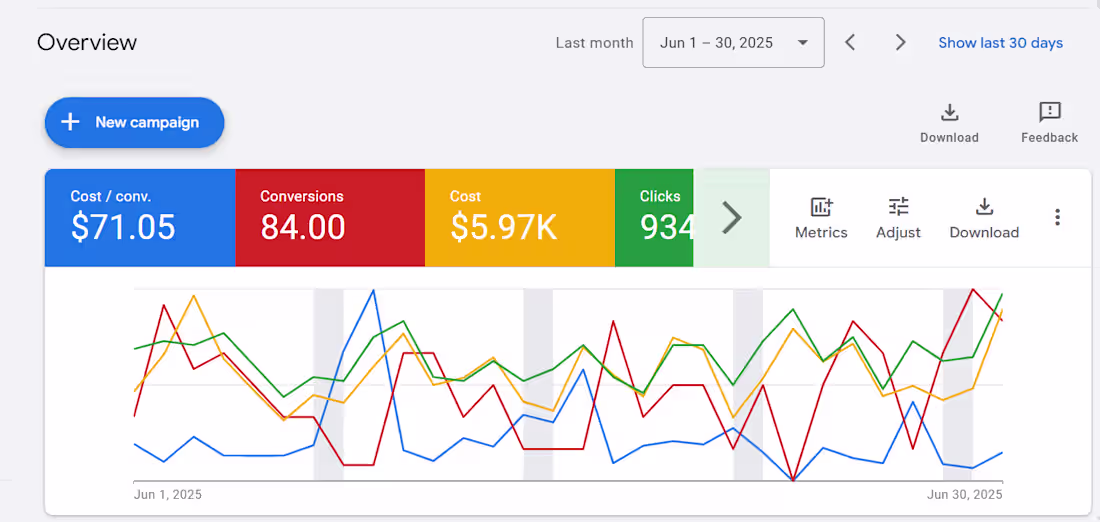Select the yellow Cost metric card
Screen dimensions: 1100x522
(520, 218)
